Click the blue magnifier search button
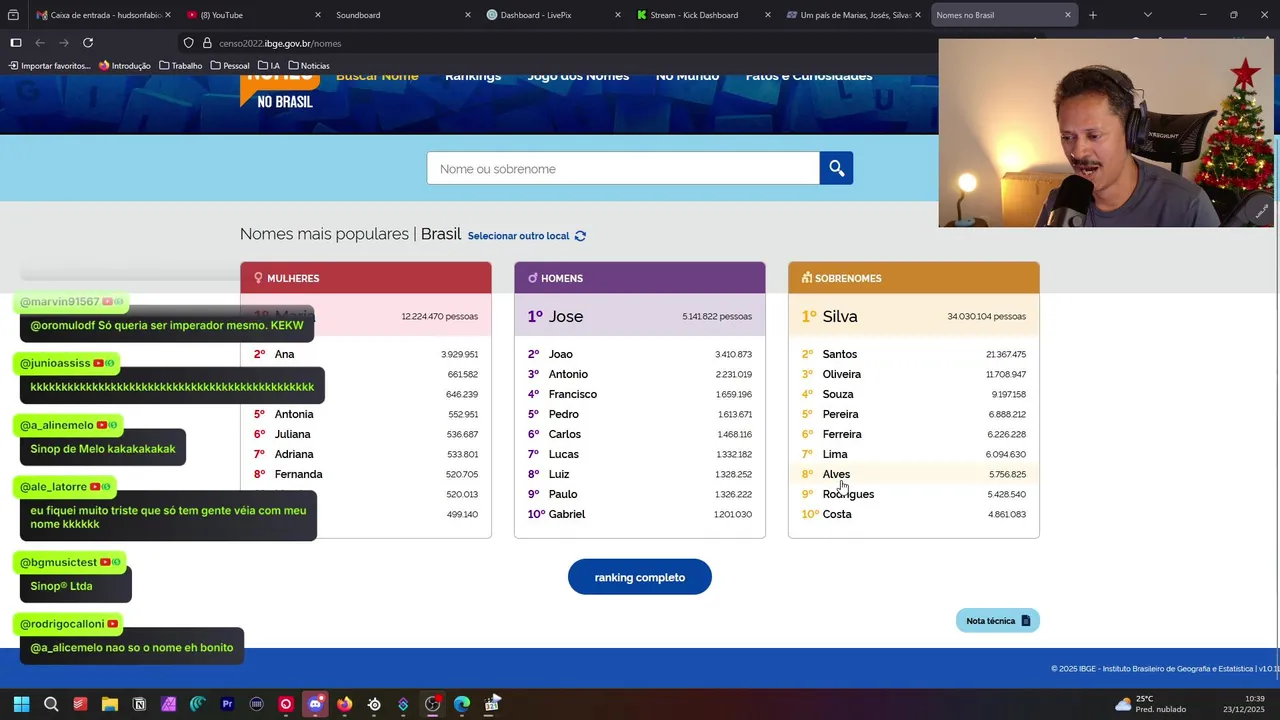1280x720 pixels. (836, 168)
